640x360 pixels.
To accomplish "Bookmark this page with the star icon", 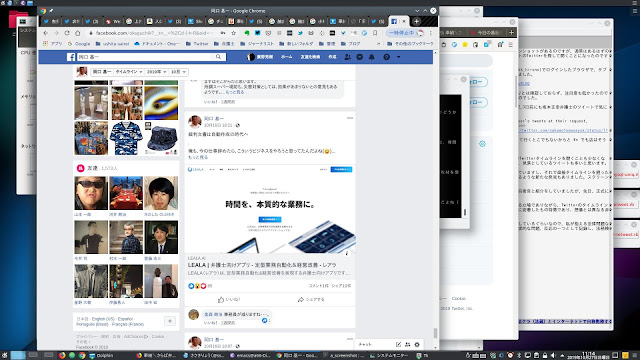I will tap(233, 33).
